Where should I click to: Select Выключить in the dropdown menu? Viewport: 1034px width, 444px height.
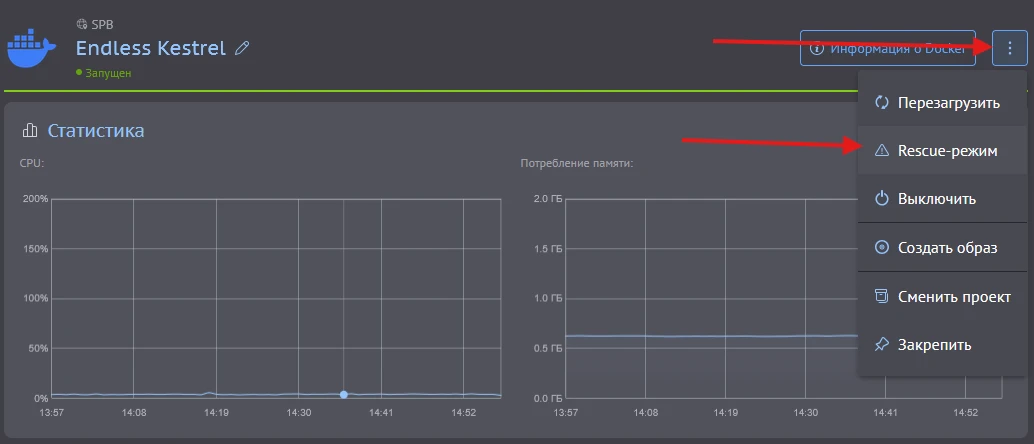click(942, 199)
